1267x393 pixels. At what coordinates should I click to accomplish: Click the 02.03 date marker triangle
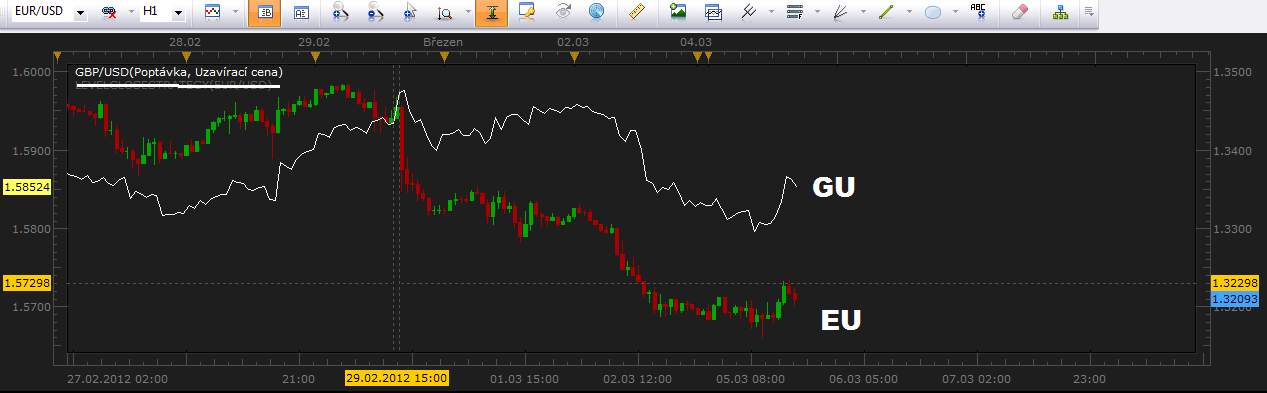[x=573, y=56]
